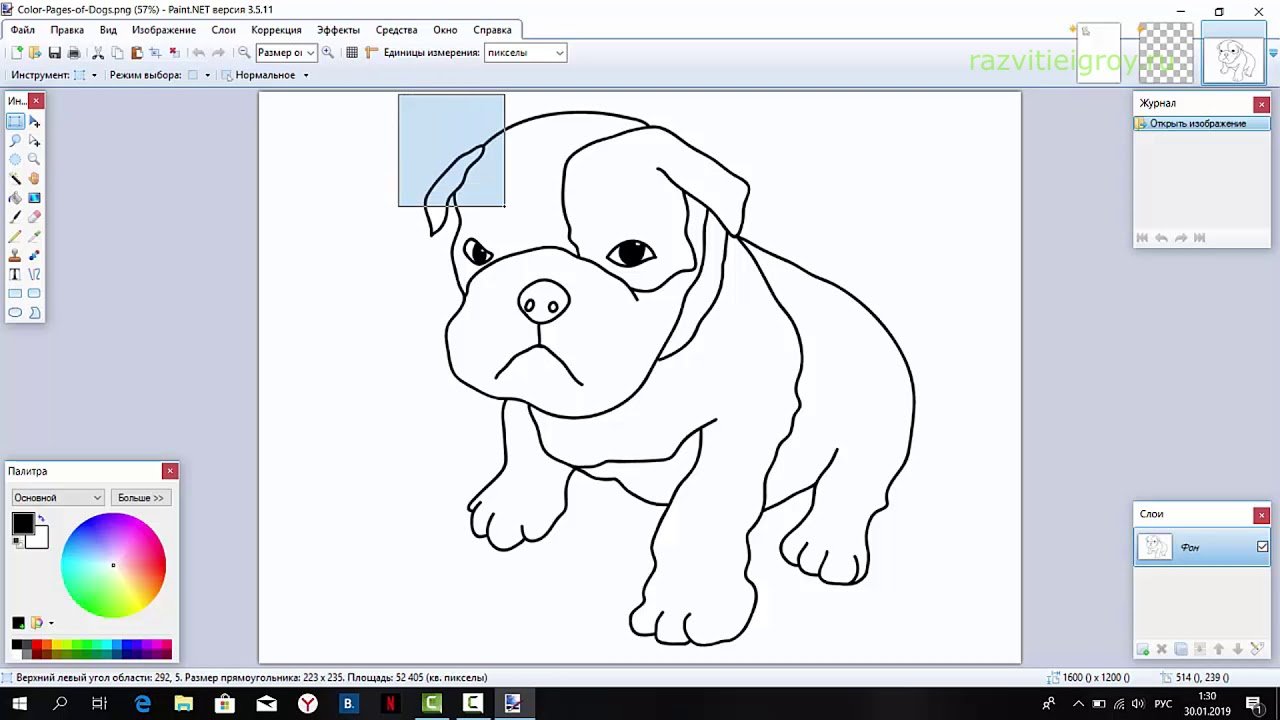Screen dimensions: 1280x720
Task: Click the Больше >> button in the palette
Action: 140,498
